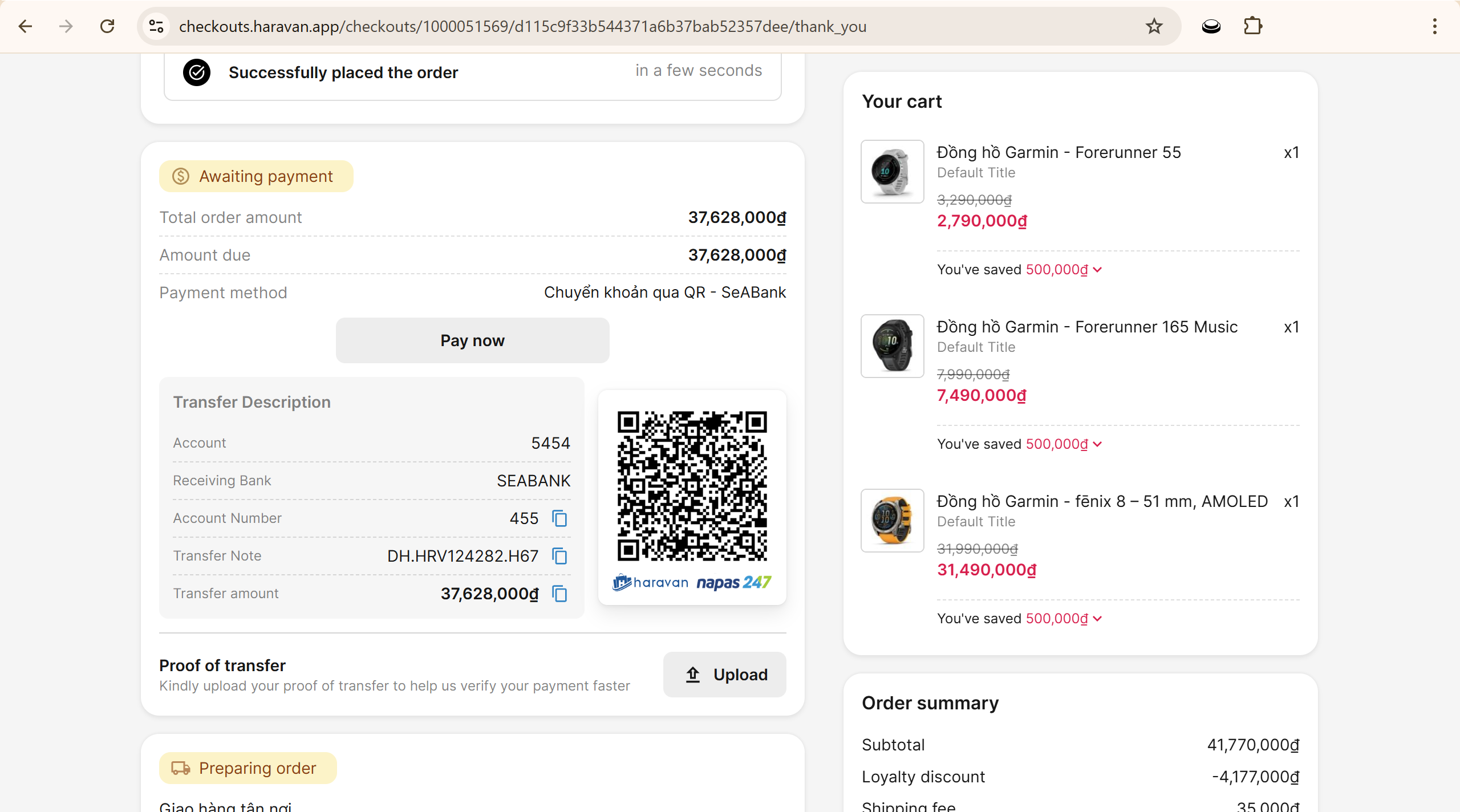Image resolution: width=1460 pixels, height=812 pixels.
Task: Click the payment QR code image
Action: pos(692,486)
